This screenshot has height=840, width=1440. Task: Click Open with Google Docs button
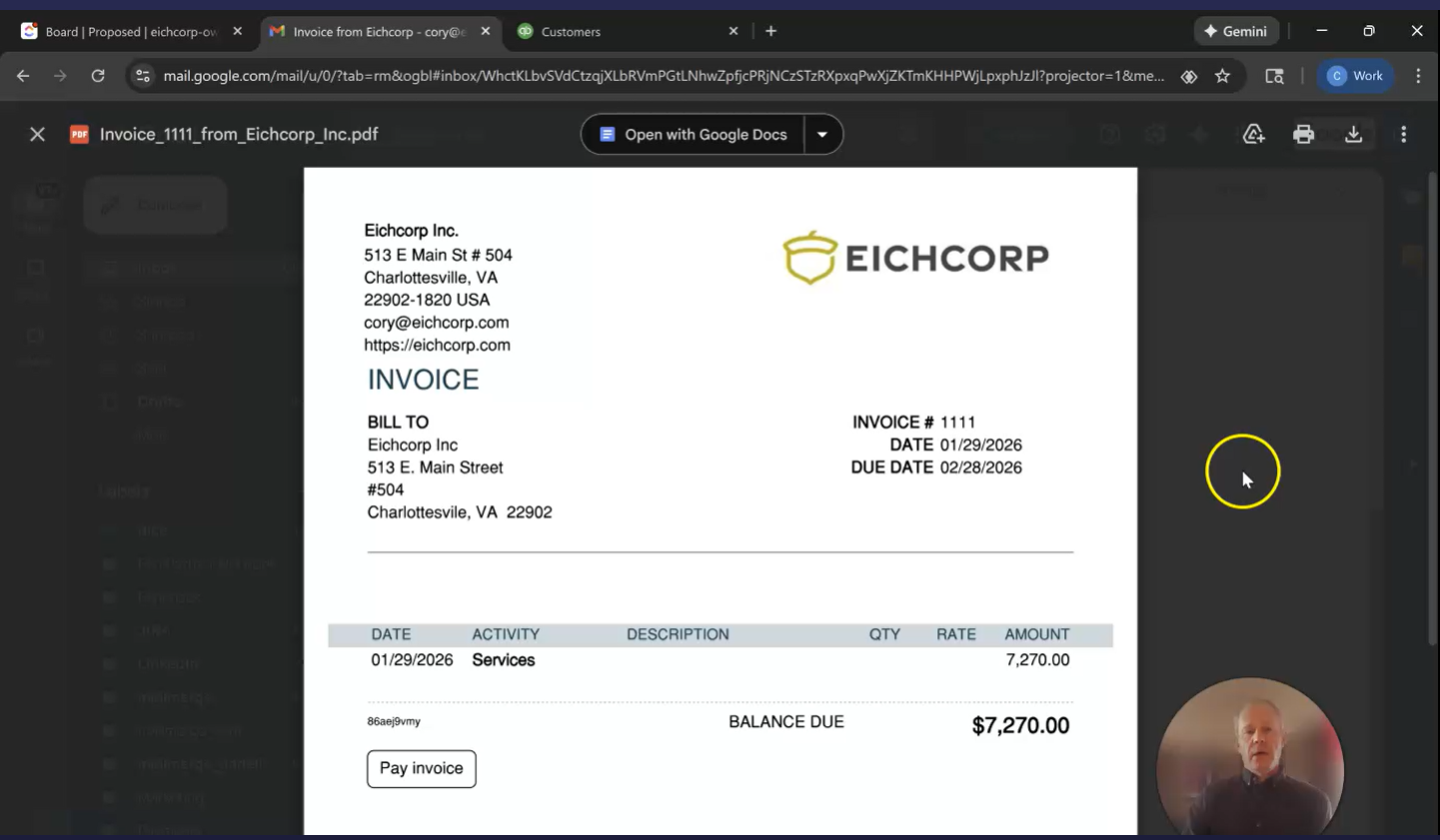(x=693, y=135)
